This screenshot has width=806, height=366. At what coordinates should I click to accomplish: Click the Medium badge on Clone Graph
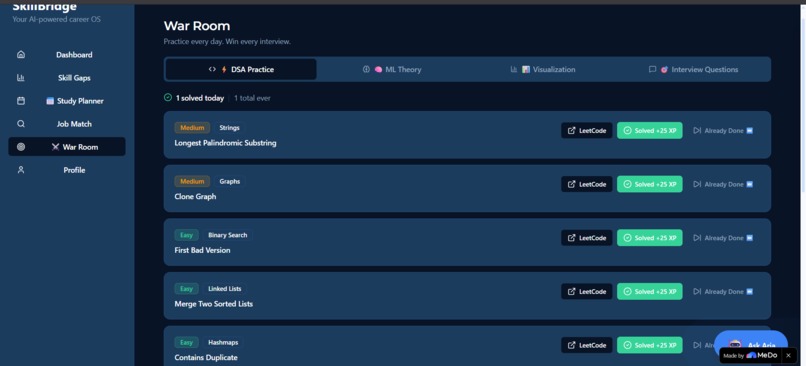pos(192,181)
